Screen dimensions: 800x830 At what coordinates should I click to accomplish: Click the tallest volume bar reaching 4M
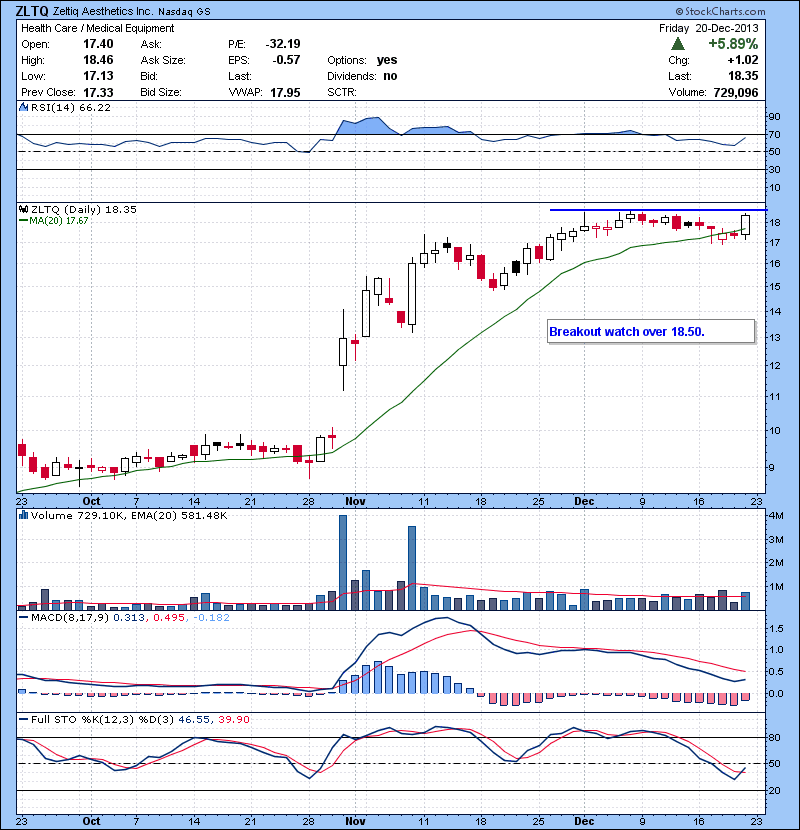343,563
